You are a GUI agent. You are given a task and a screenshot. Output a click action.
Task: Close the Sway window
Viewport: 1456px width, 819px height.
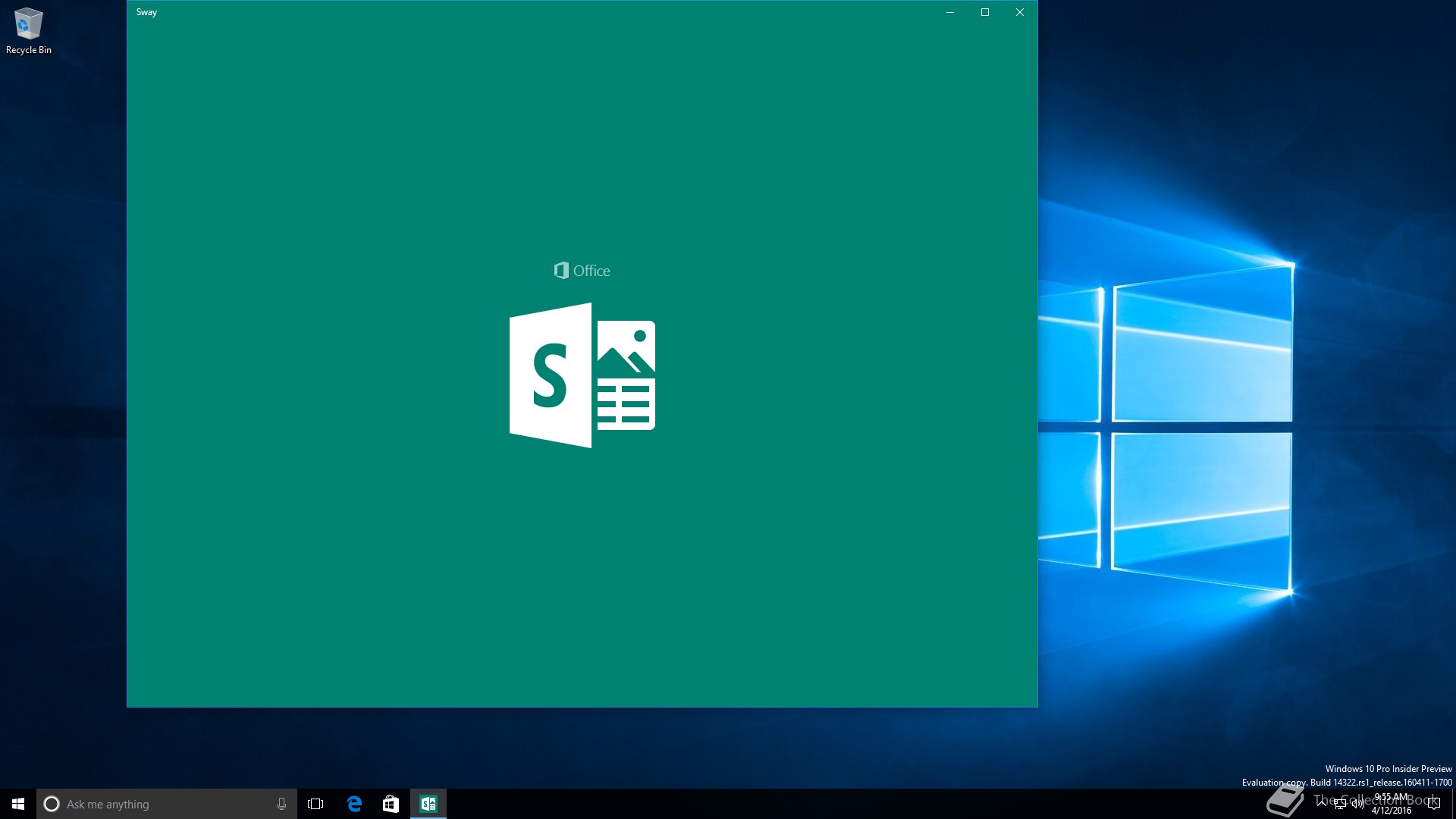tap(1020, 12)
